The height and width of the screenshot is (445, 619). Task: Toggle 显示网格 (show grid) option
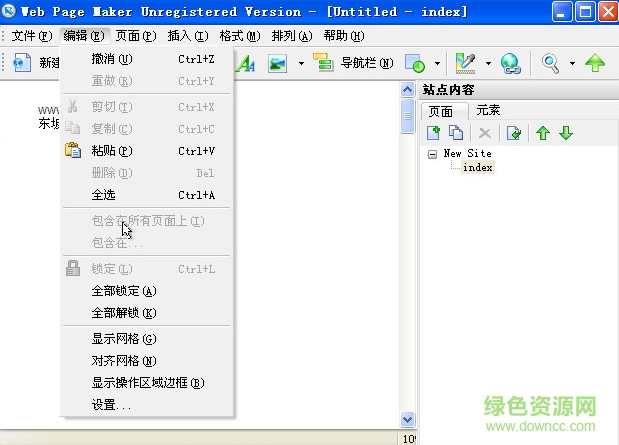pyautogui.click(x=124, y=339)
